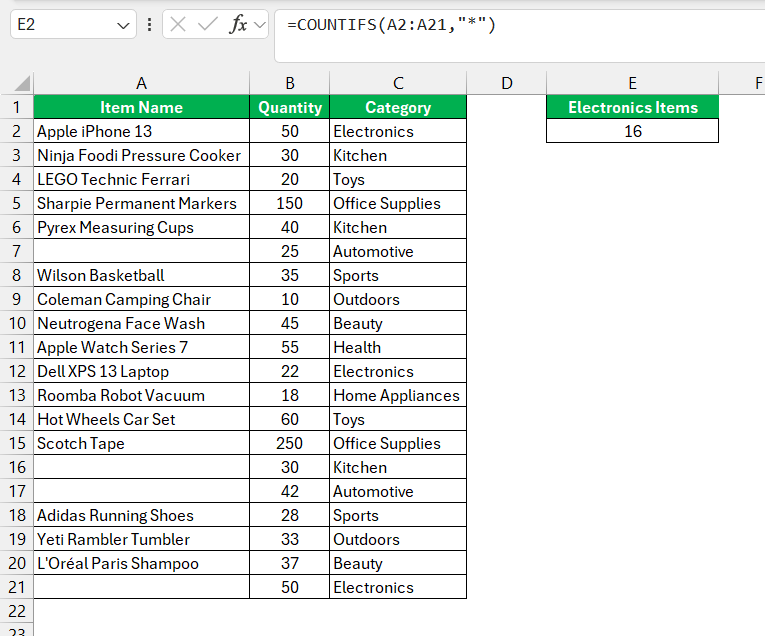Click the formula bar options dots

click(149, 24)
